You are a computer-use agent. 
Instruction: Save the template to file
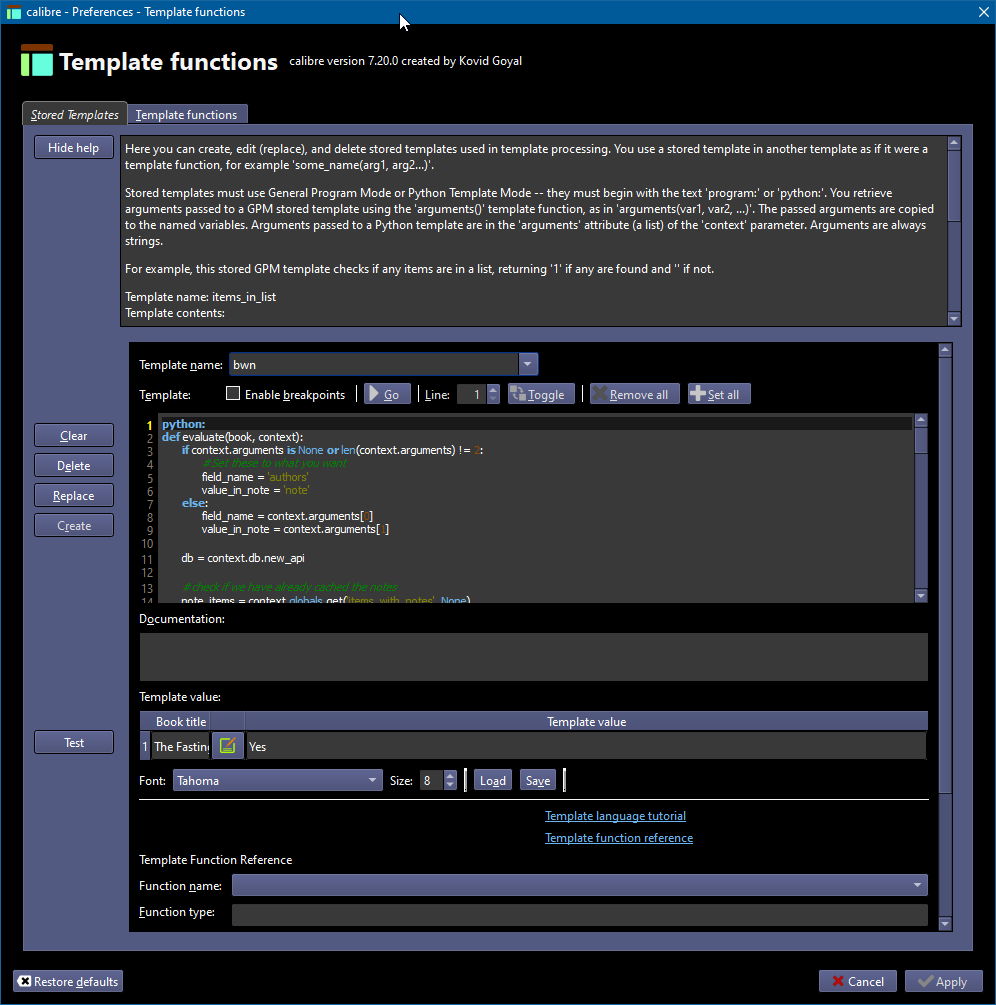click(x=538, y=780)
